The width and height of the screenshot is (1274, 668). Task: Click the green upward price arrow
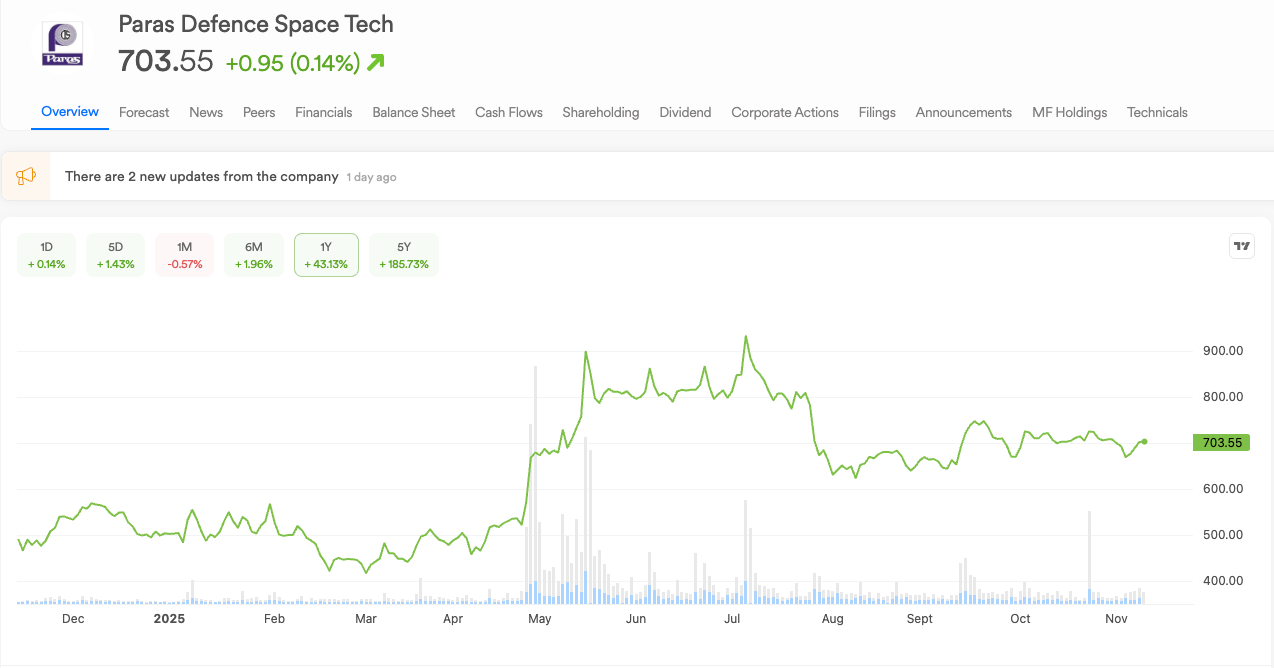pos(376,63)
